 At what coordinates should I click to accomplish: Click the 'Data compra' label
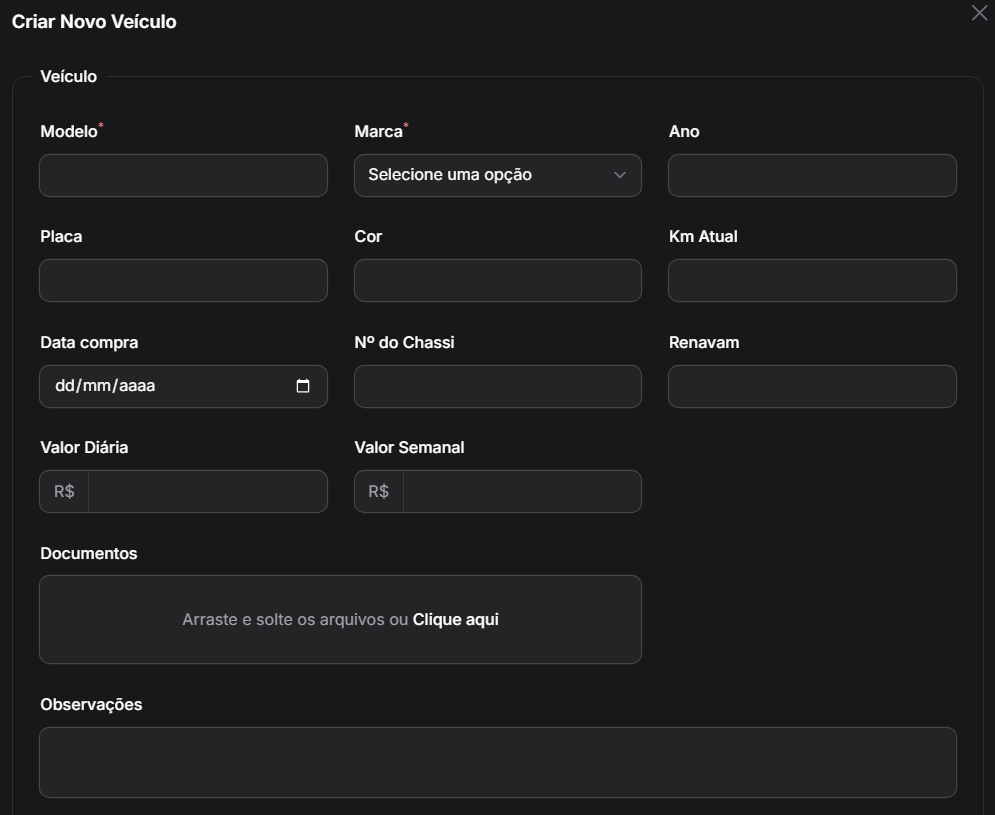pyautogui.click(x=89, y=343)
